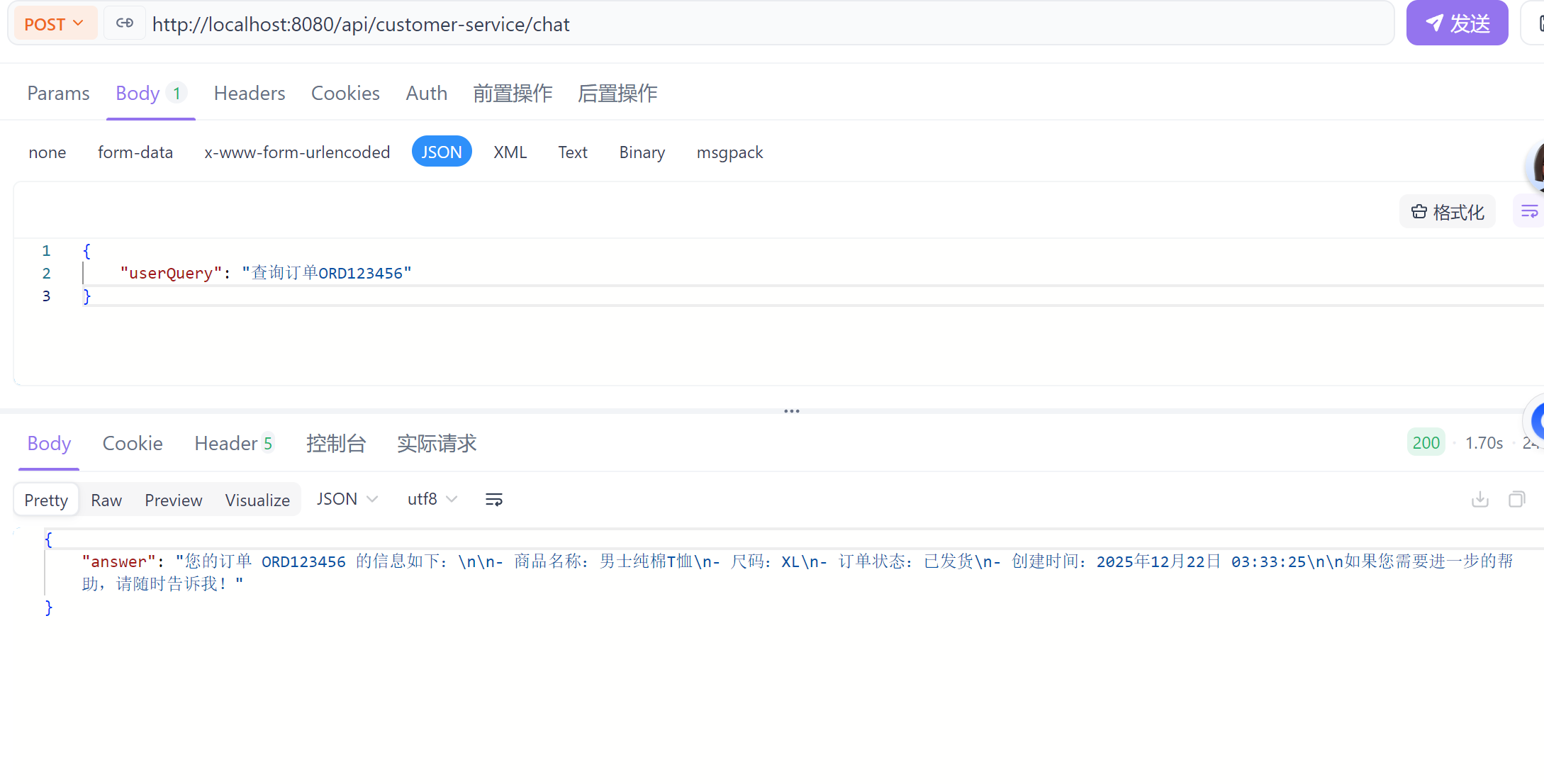Toggle line wrap in the response viewer

coord(494,499)
